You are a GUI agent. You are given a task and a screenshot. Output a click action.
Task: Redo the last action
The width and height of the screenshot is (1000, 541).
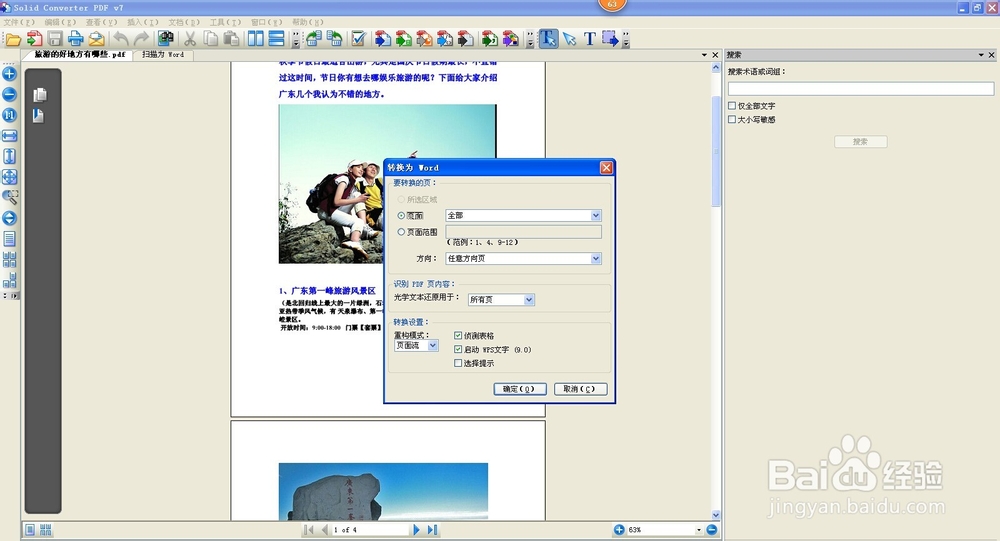pos(141,39)
